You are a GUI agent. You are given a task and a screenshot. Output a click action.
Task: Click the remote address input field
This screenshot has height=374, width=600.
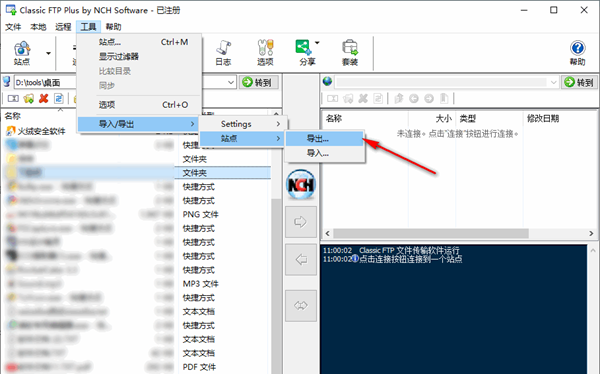pyautogui.click(x=441, y=82)
